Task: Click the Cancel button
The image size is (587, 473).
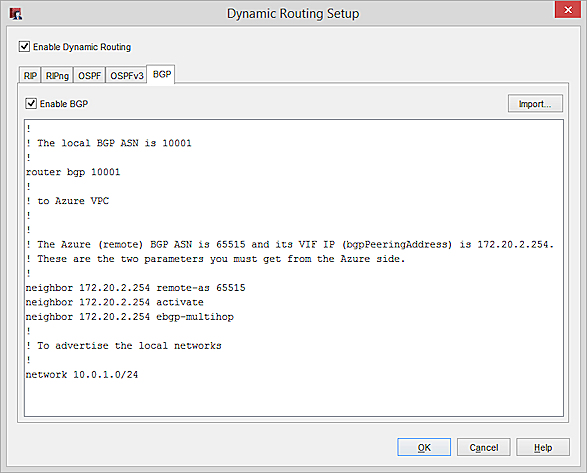Action: click(483, 447)
